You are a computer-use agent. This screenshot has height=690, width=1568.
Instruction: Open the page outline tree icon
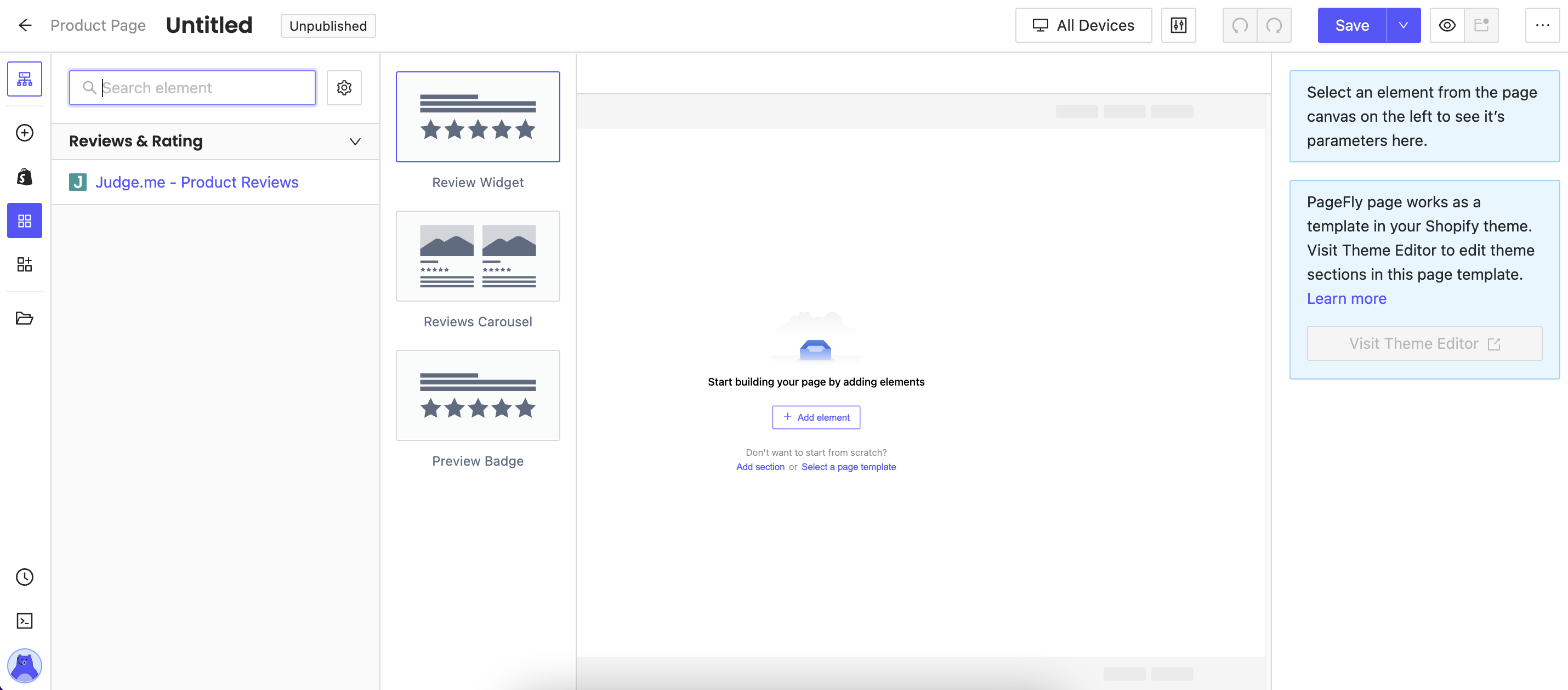pos(24,79)
